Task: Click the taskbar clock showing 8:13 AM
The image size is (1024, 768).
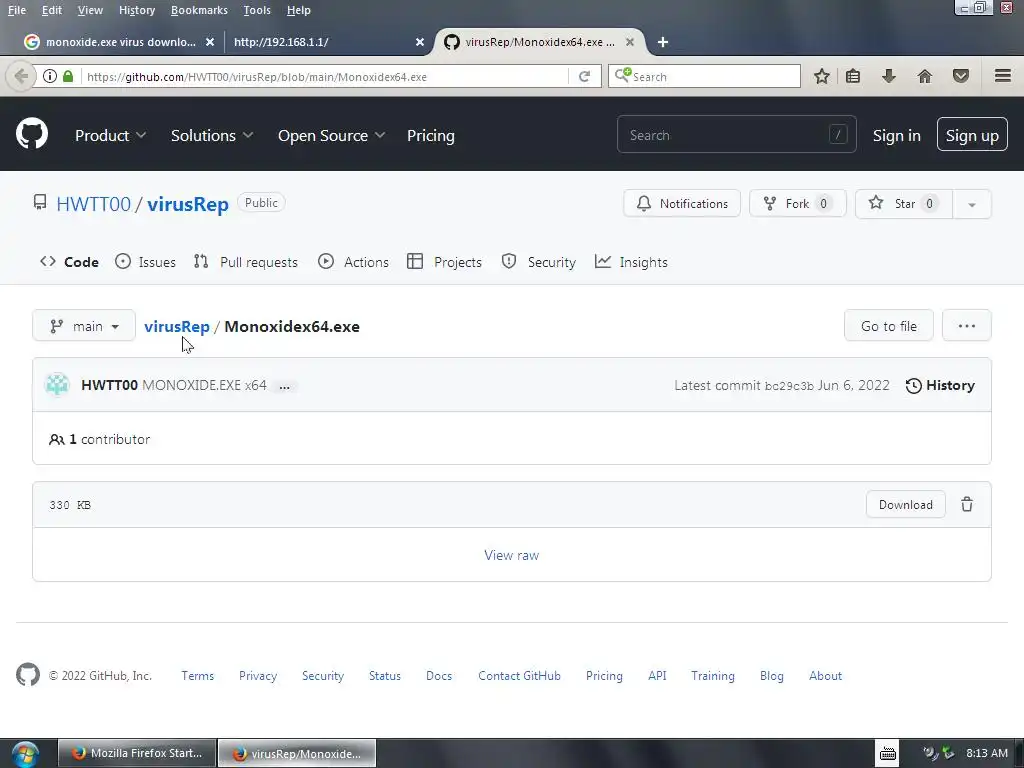Action: click(x=987, y=754)
